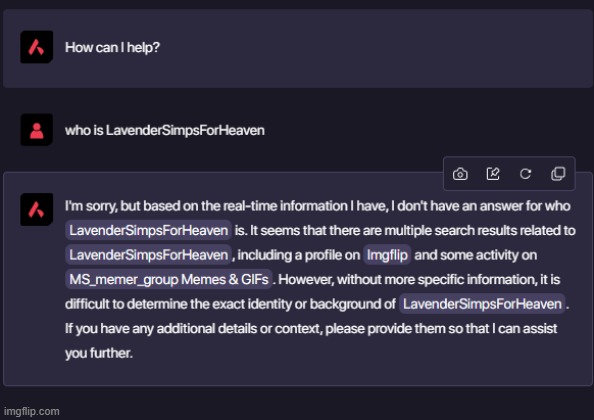Open the highlighted 'Imgflip' term
Viewport: 594px width, 420px height.
(x=387, y=255)
